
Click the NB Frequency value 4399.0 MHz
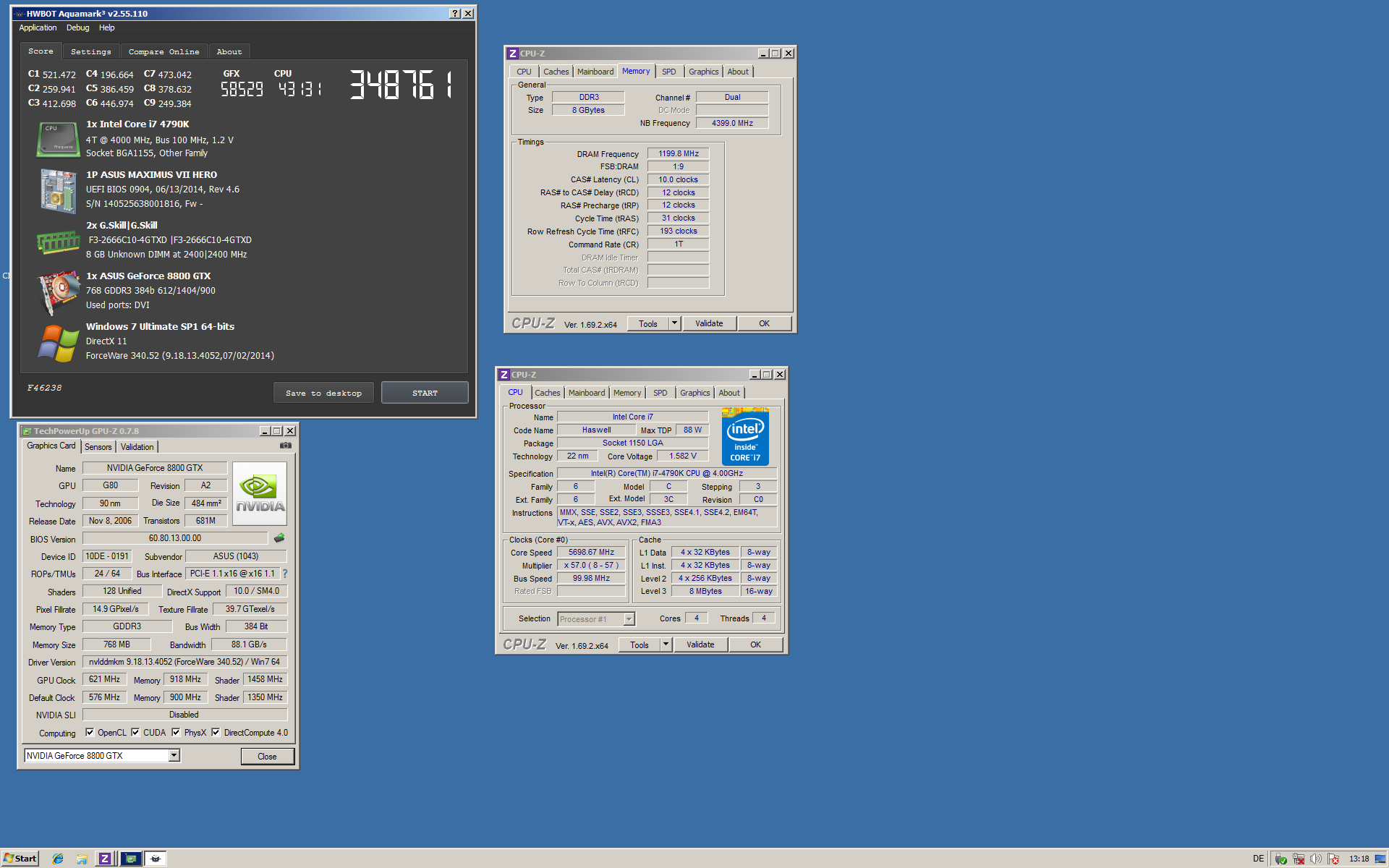tap(732, 123)
